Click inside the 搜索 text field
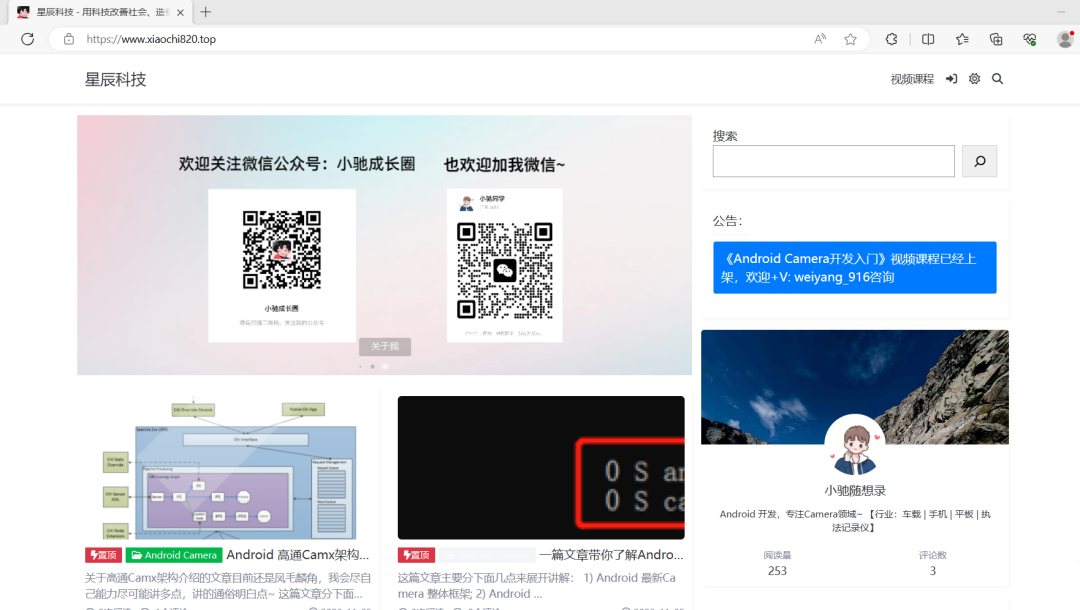1080x610 pixels. (x=833, y=161)
